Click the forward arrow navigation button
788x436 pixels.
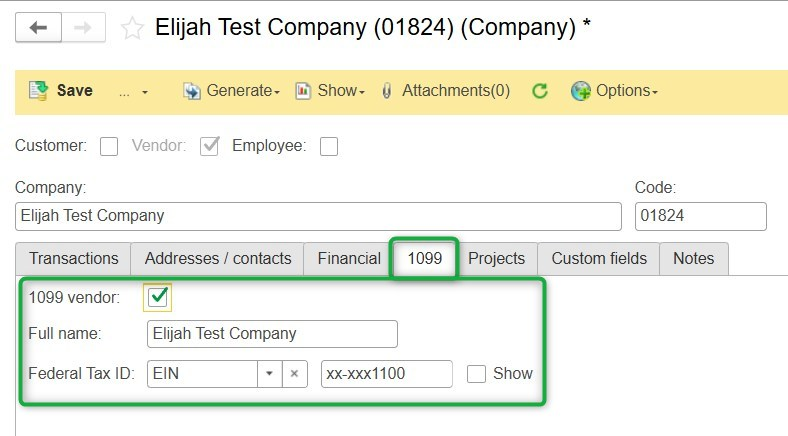(83, 28)
